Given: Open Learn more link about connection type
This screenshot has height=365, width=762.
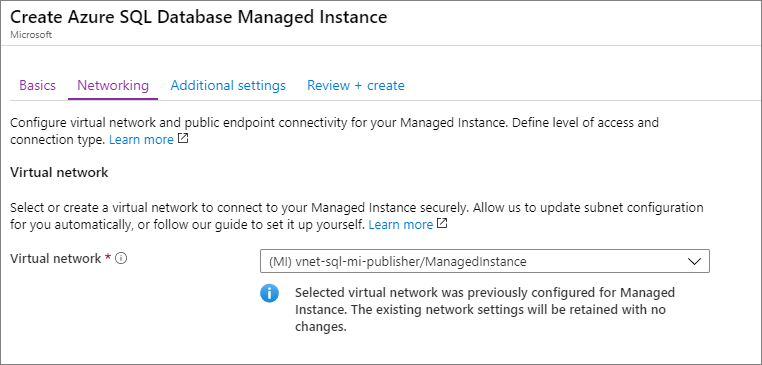Looking at the screenshot, I should (x=141, y=140).
